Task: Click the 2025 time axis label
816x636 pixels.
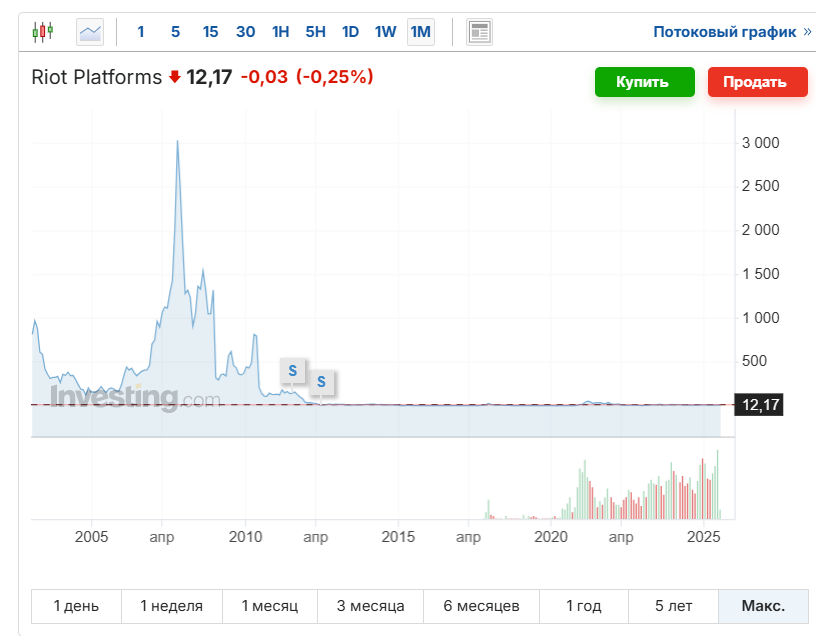Action: click(x=704, y=537)
